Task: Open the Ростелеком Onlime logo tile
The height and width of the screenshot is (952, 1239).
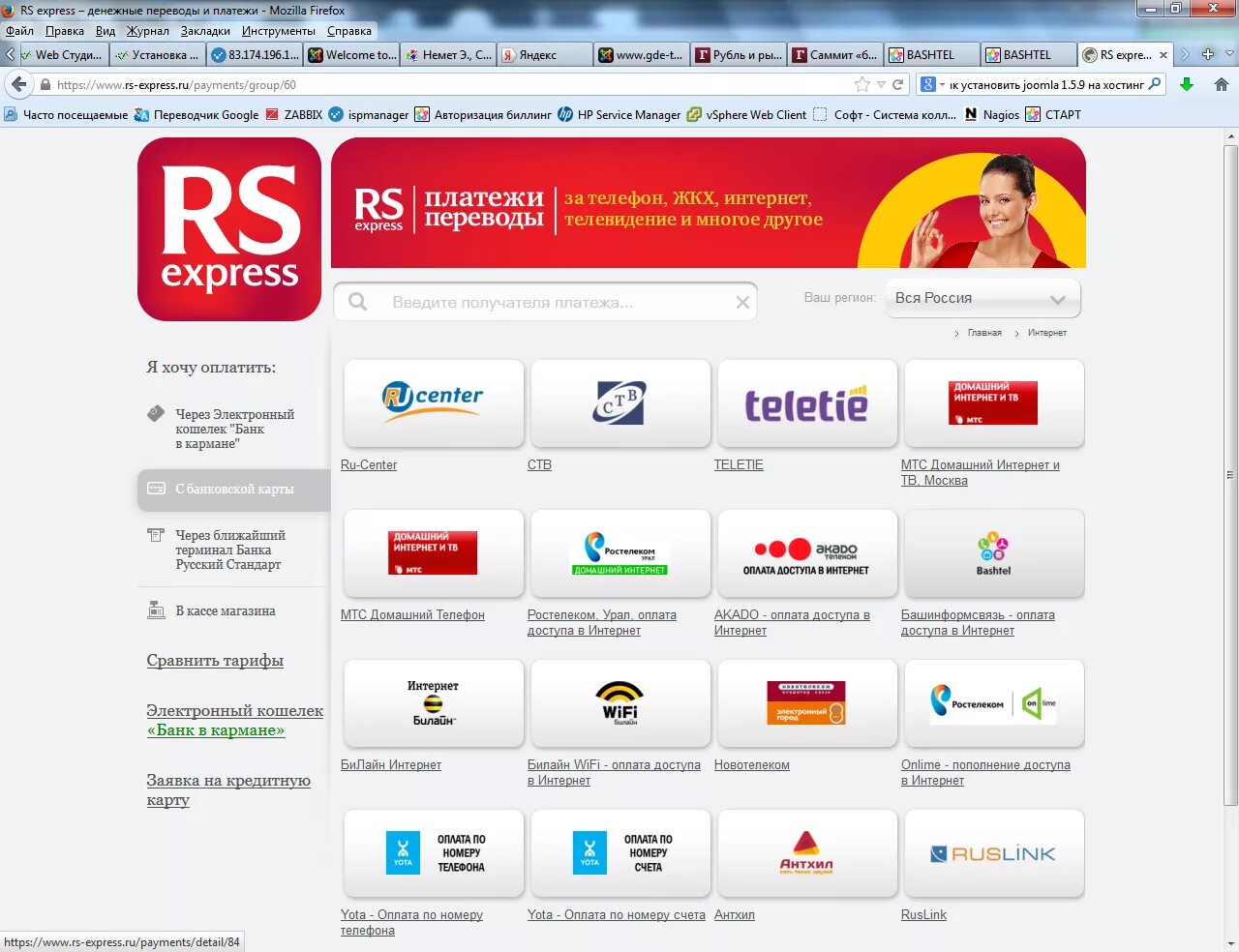Action: [x=994, y=703]
